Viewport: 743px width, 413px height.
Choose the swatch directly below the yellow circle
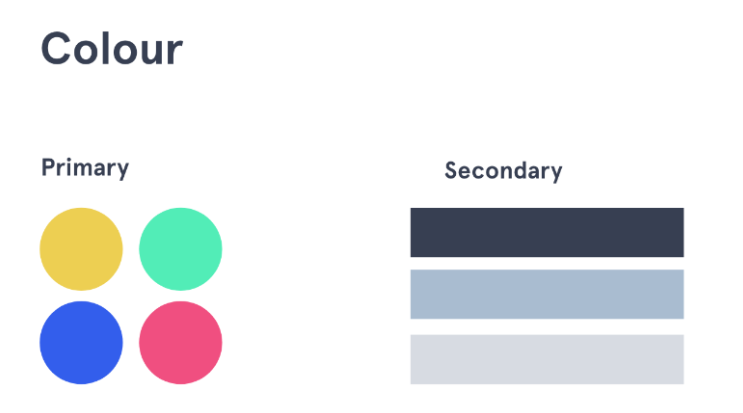click(81, 342)
